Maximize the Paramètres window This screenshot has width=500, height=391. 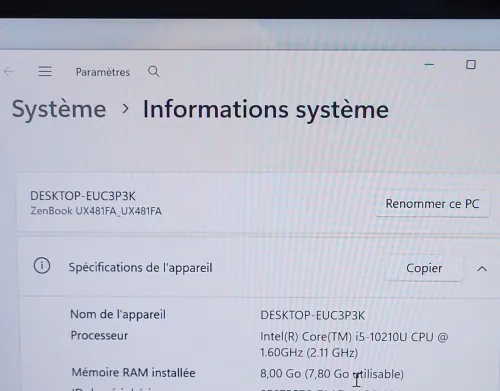coord(471,64)
